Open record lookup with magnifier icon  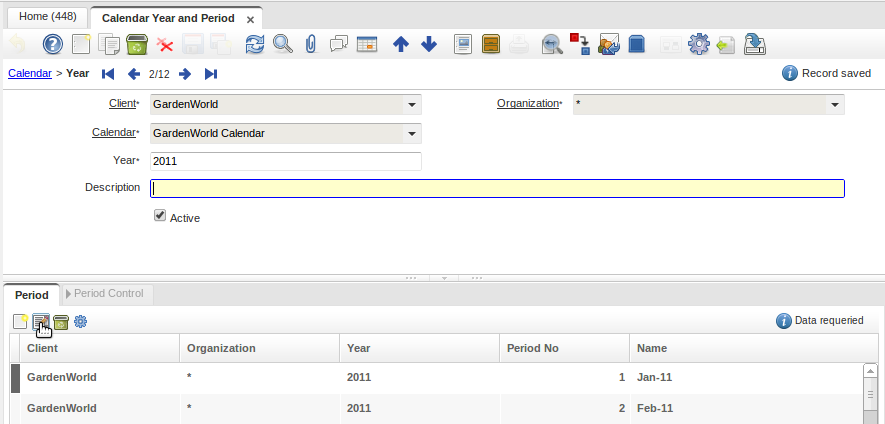pos(283,44)
